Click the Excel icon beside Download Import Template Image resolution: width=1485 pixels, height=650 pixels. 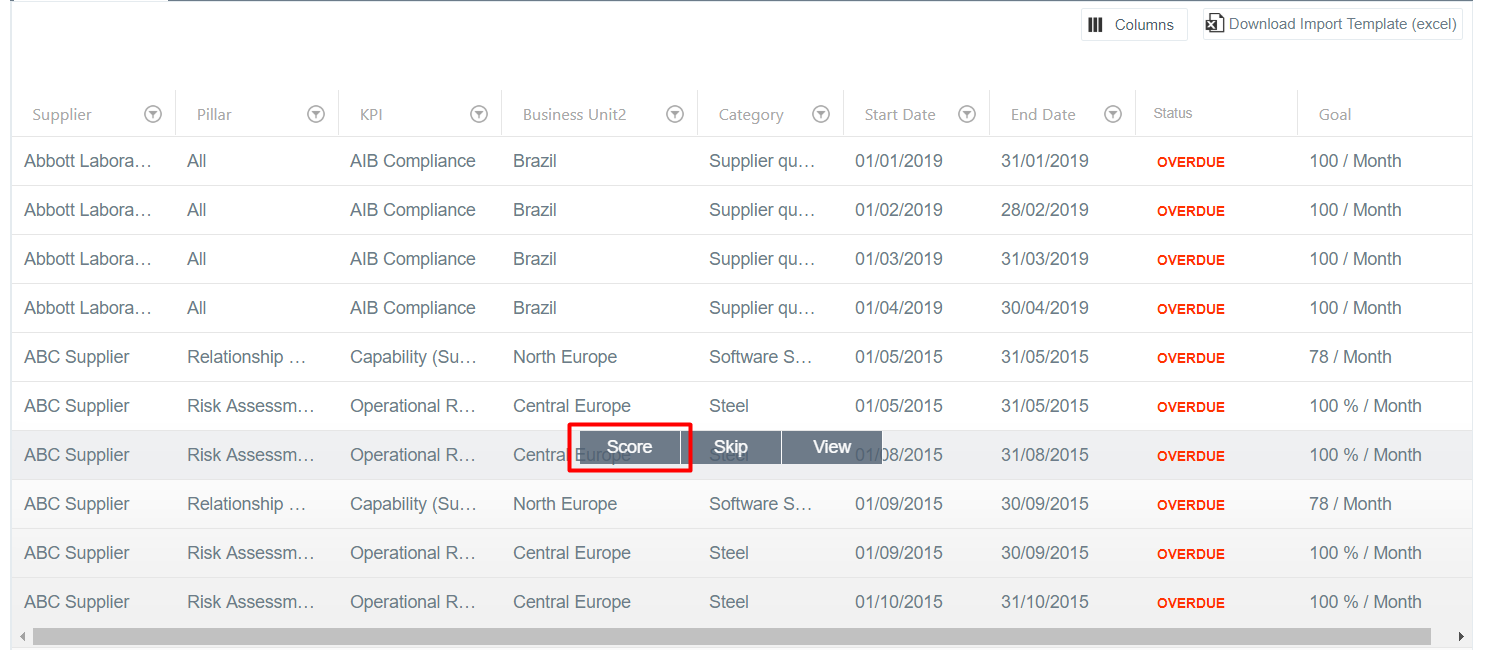(1215, 24)
